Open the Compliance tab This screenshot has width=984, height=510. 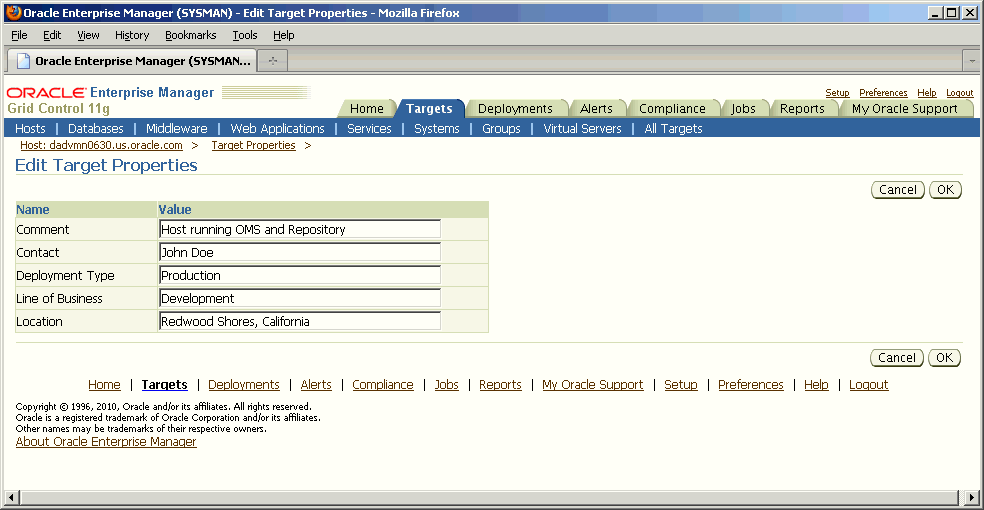click(x=672, y=109)
